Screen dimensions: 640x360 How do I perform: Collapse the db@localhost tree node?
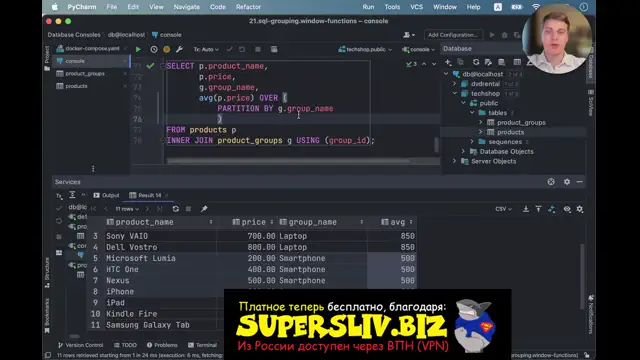[446, 74]
